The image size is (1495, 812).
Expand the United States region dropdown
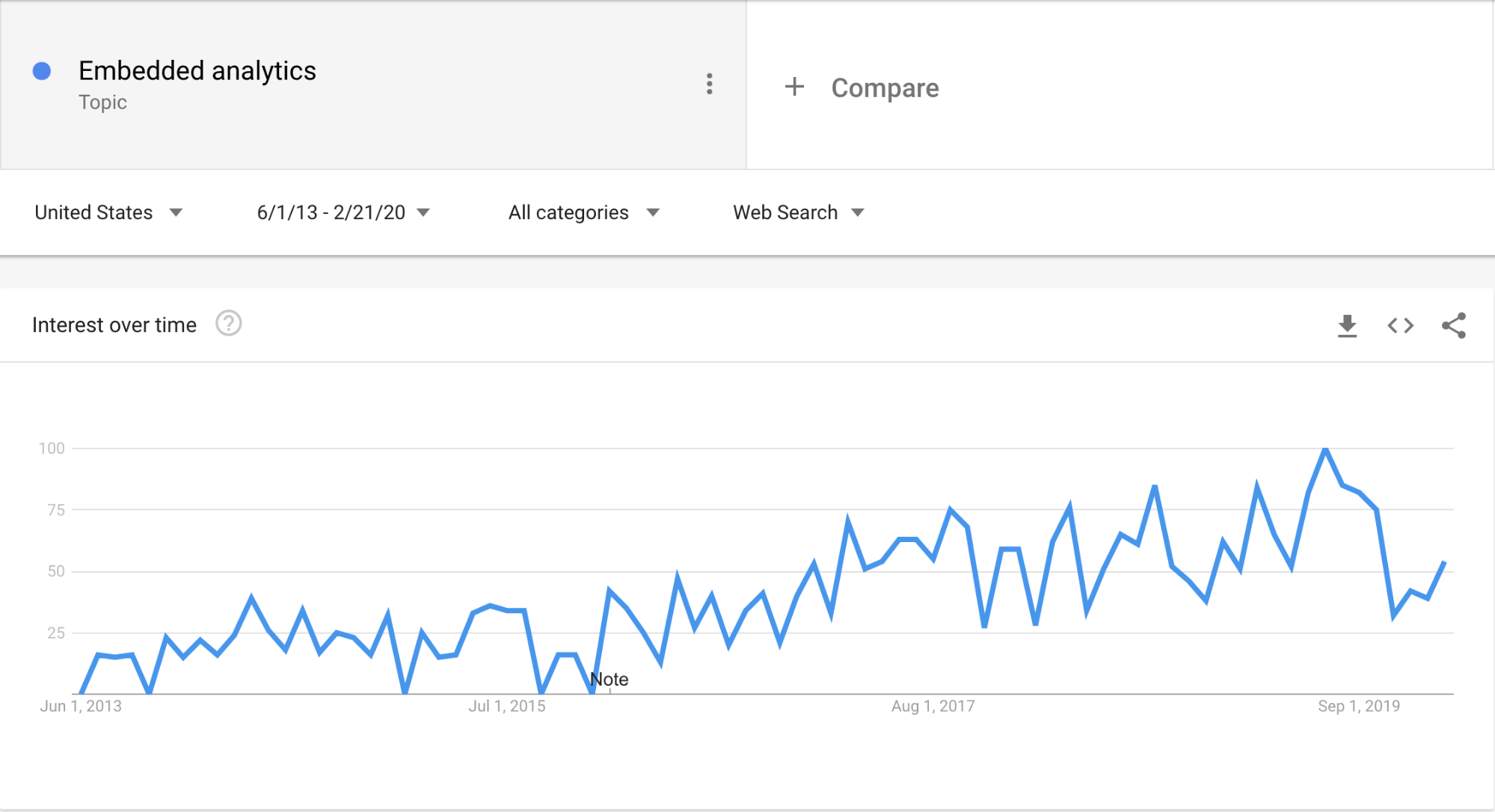click(108, 212)
